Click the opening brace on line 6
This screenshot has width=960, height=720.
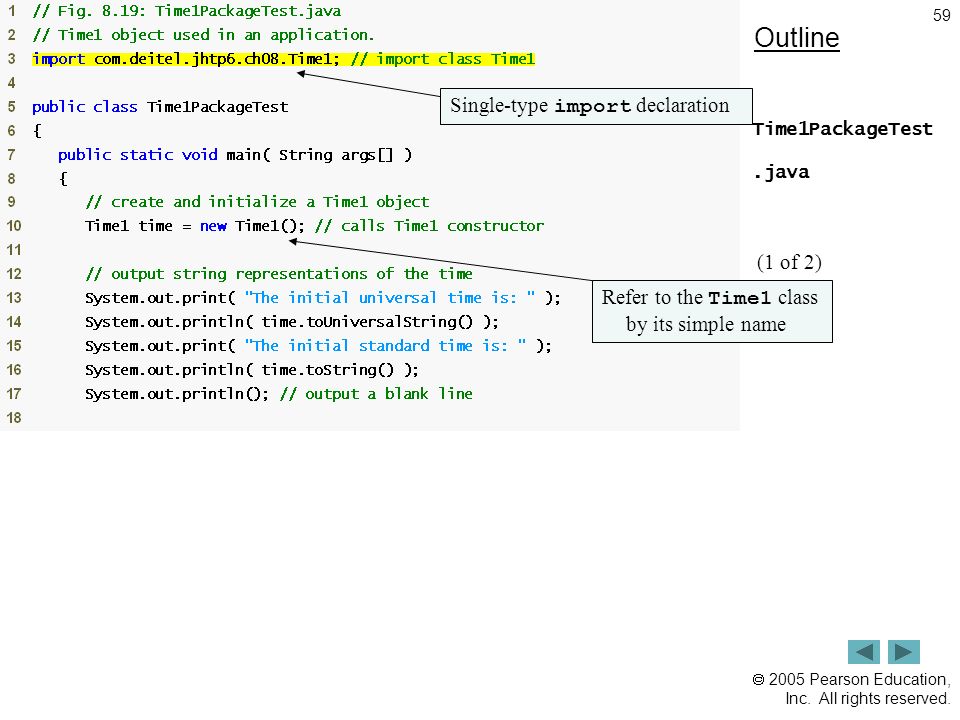click(x=37, y=130)
